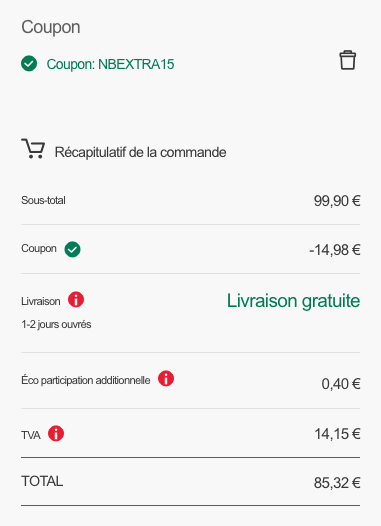381x526 pixels.
Task: Click the shopping cart icon
Action: tap(33, 148)
